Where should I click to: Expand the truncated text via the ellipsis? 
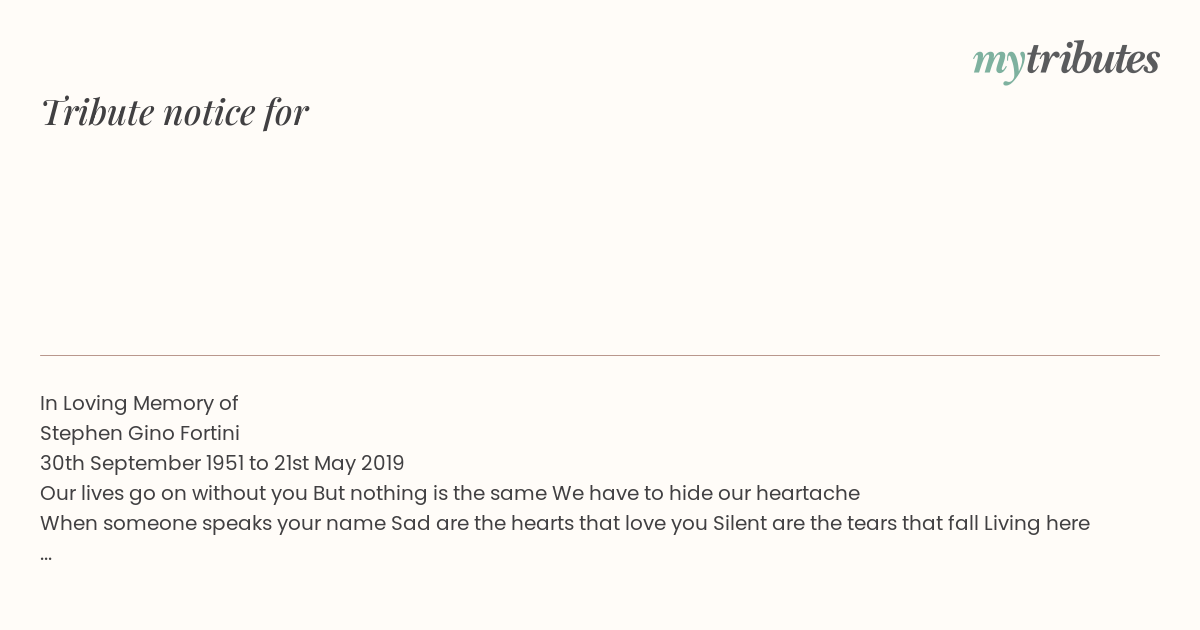46,556
